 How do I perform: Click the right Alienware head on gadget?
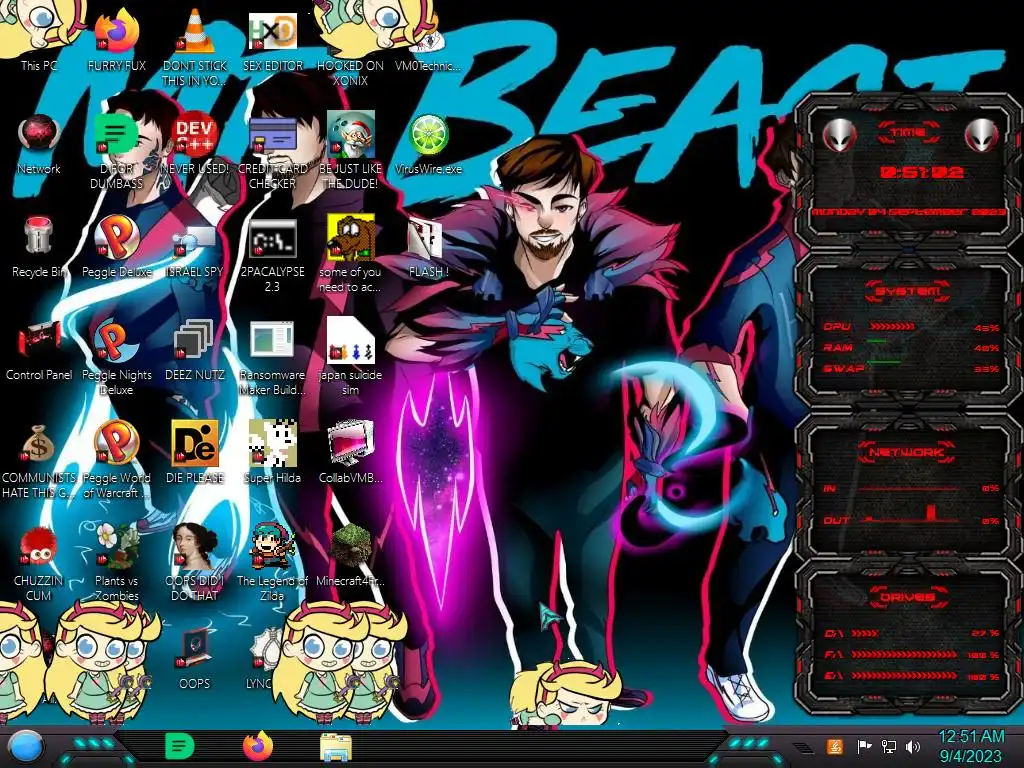tap(981, 136)
